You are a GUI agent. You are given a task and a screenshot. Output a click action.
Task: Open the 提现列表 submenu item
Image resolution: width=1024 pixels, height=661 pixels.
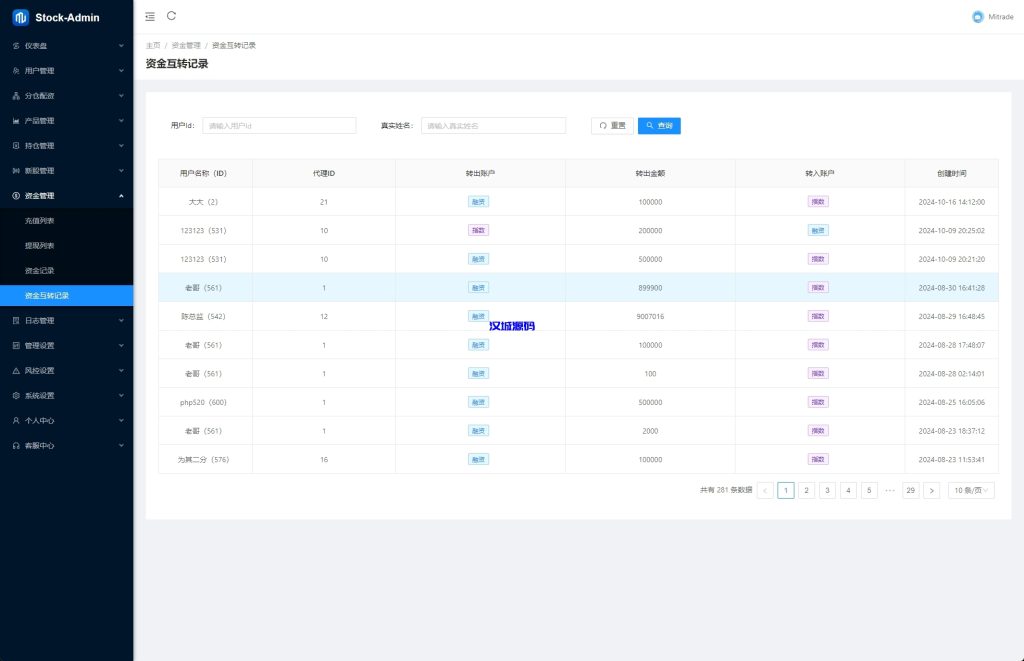(x=40, y=246)
